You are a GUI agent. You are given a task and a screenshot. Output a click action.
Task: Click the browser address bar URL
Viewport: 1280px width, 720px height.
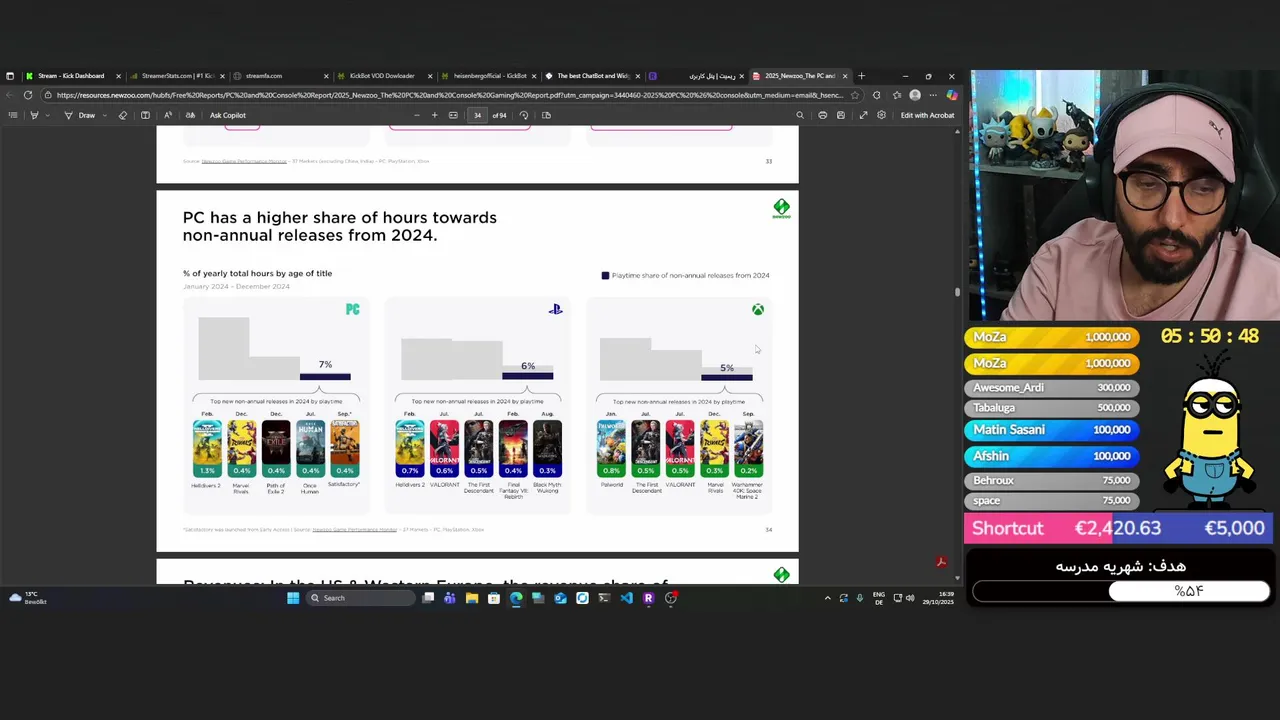[449, 95]
